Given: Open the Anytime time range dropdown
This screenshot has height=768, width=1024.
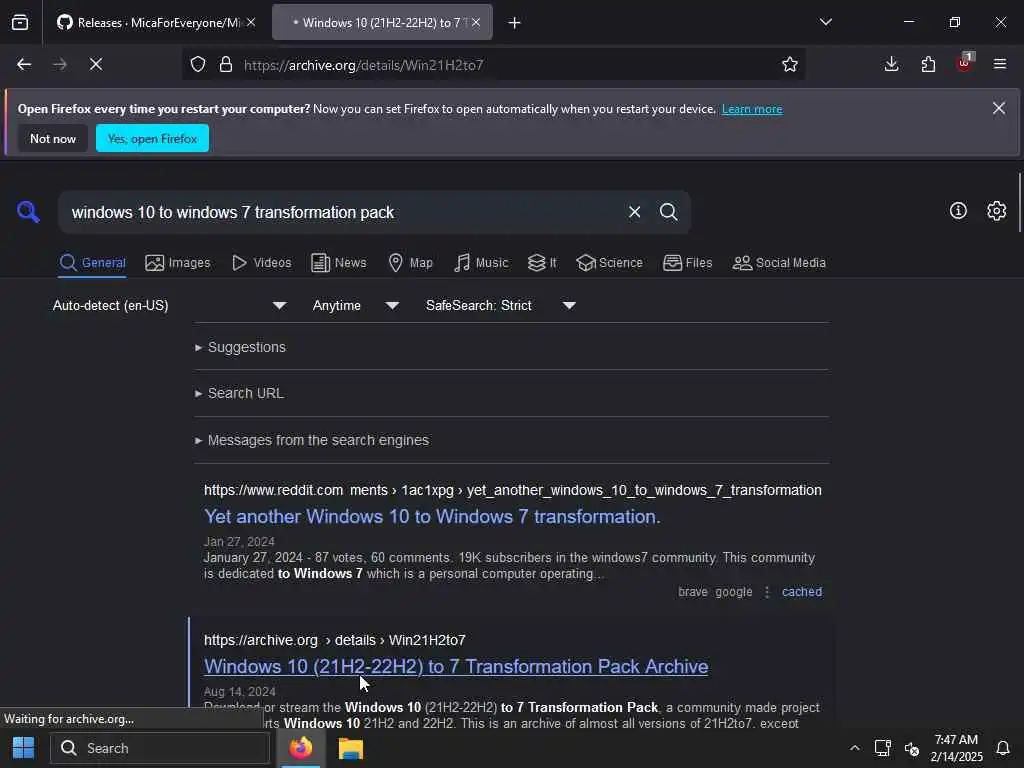Looking at the screenshot, I should [355, 306].
